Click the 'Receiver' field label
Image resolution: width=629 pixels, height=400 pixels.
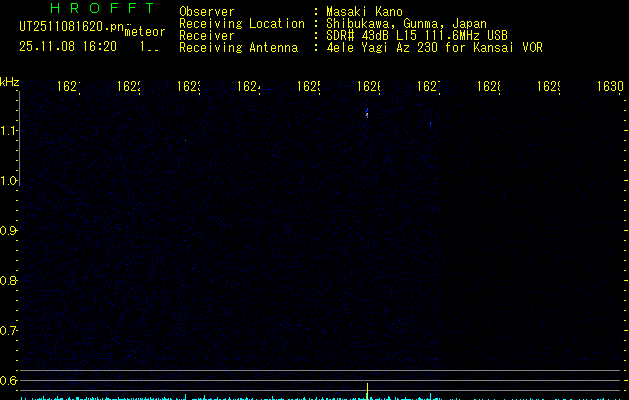(207, 36)
